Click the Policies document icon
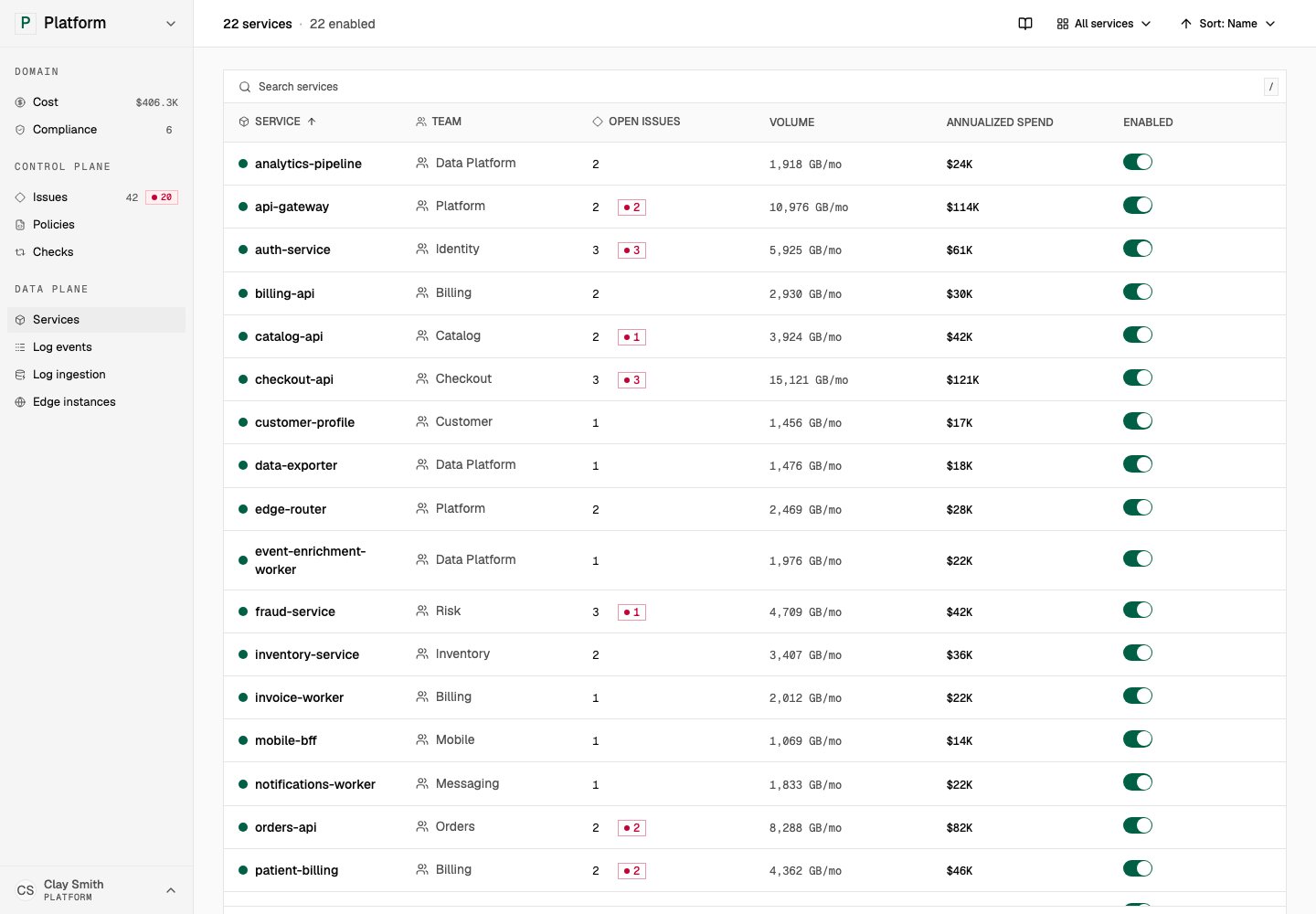 20,225
